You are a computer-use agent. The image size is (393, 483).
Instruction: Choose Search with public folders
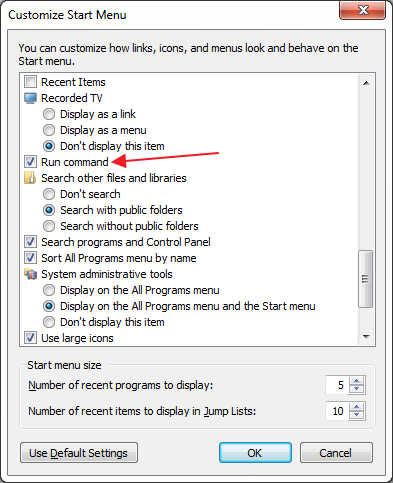(x=49, y=210)
